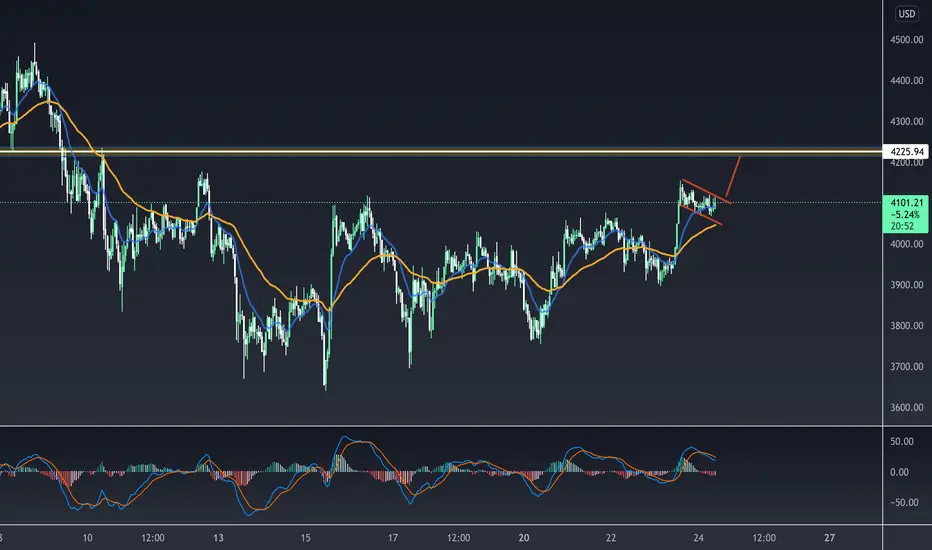This screenshot has width=932, height=550.
Task: Click the 4300.00 price axis label
Action: [906, 121]
